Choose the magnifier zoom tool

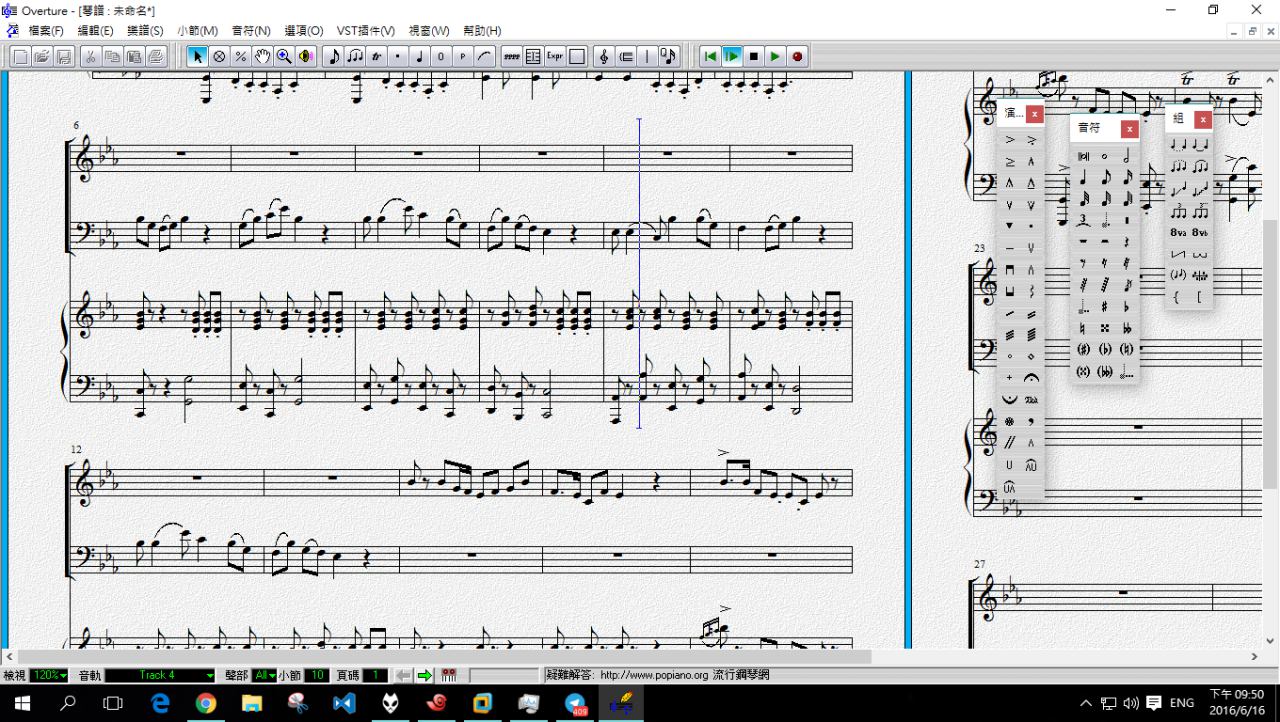[x=284, y=57]
